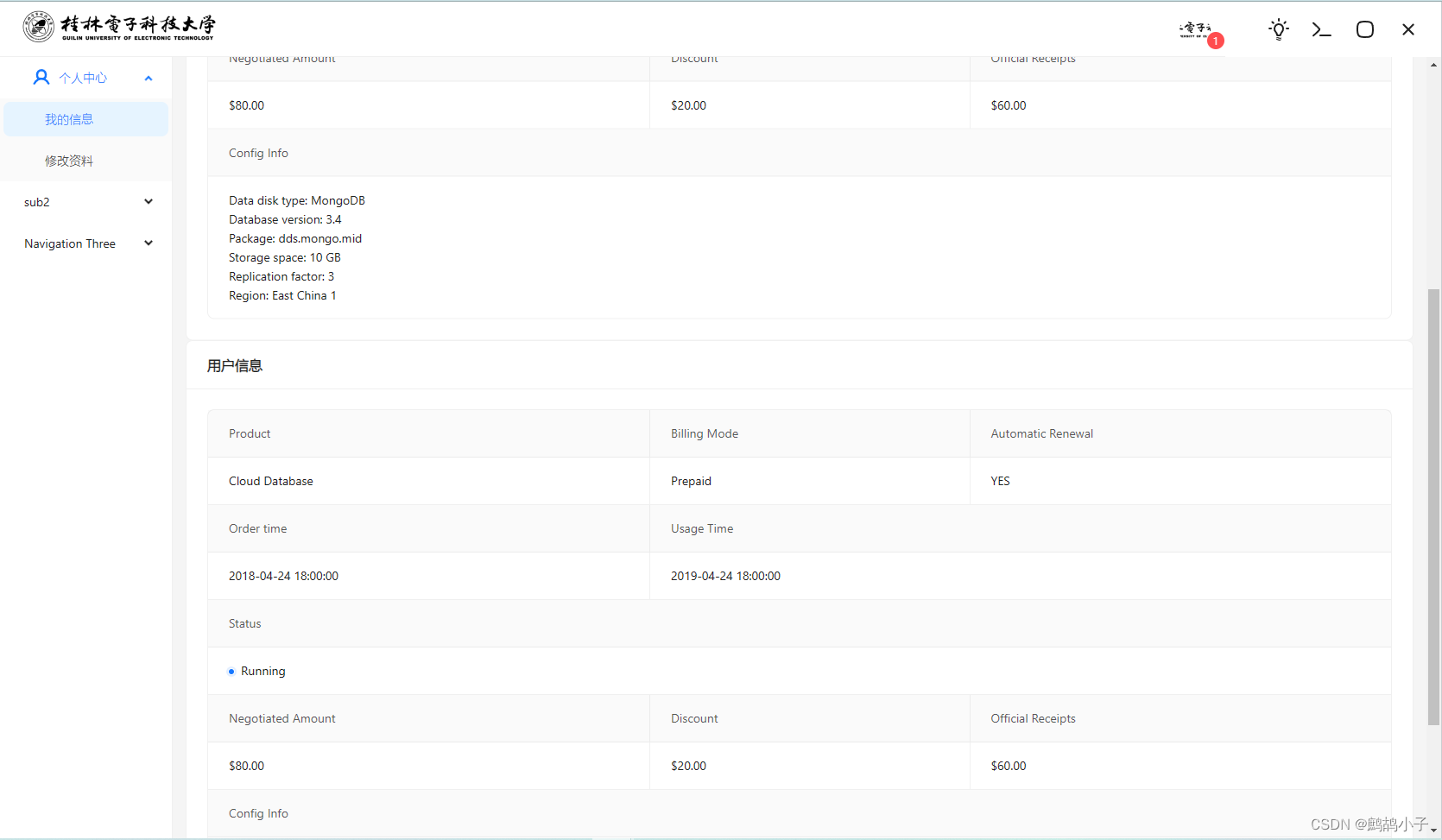Viewport: 1442px width, 840px height.
Task: Toggle theme using the lightbulb icon
Action: [1278, 28]
